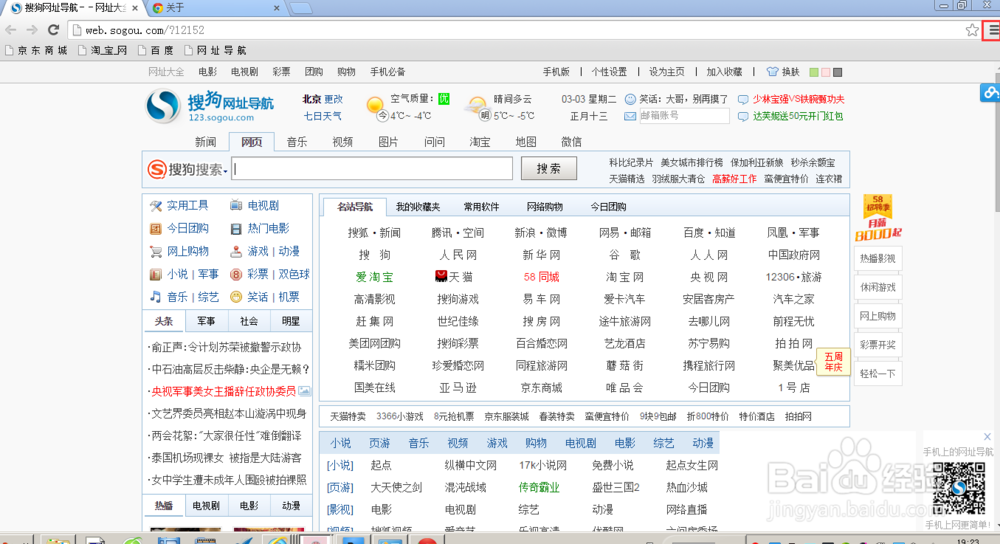Focus the 邮箱账号 email input
This screenshot has height=544, width=1000.
(684, 115)
